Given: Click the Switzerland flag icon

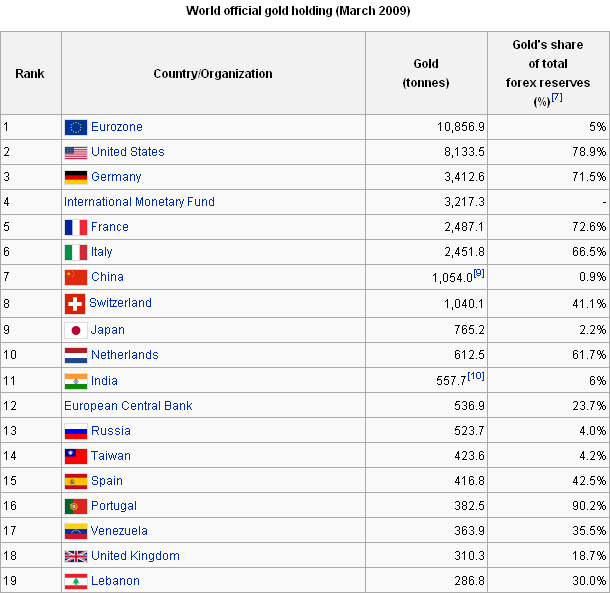Looking at the screenshot, I should (75, 303).
